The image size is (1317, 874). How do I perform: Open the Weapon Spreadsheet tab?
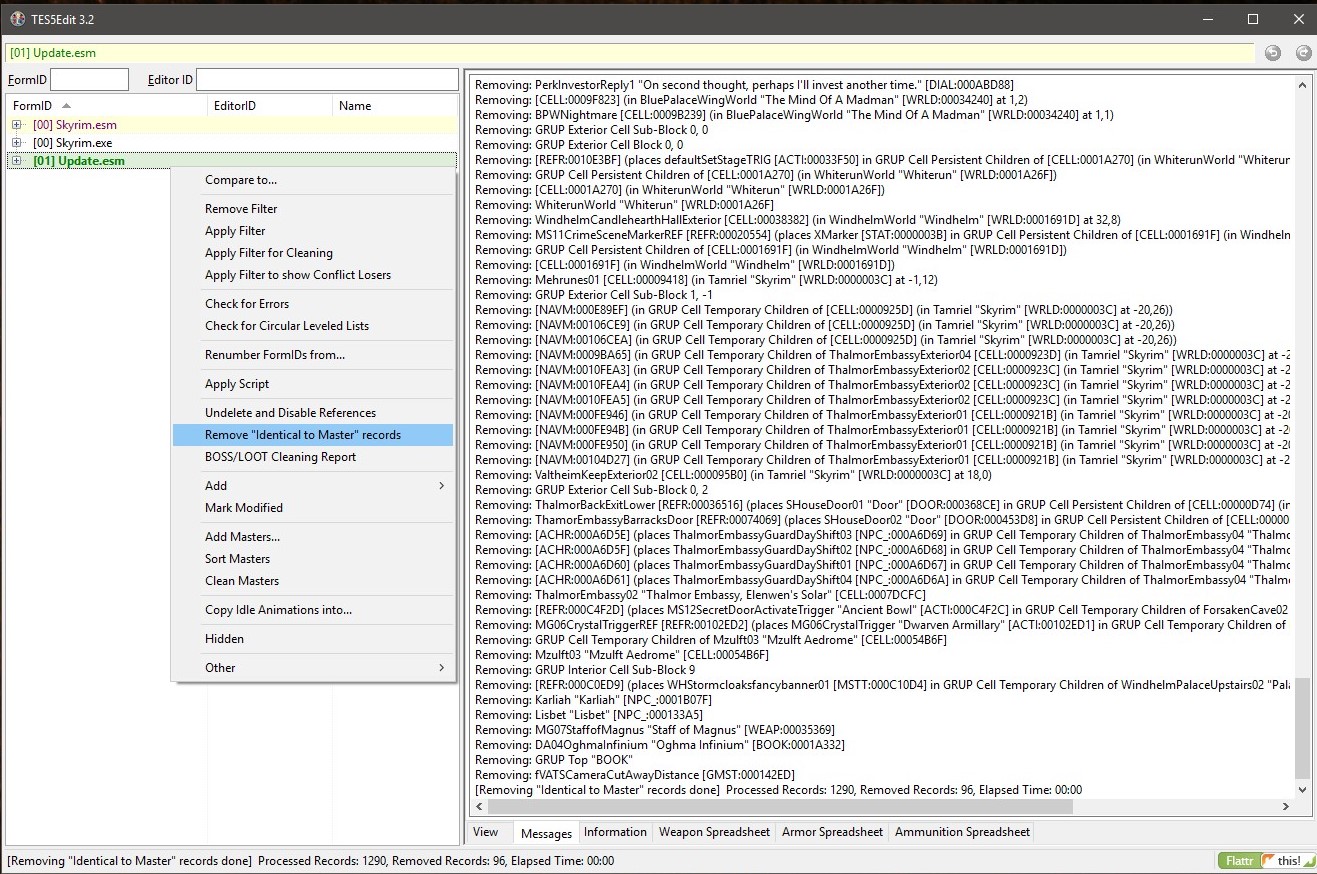click(714, 832)
